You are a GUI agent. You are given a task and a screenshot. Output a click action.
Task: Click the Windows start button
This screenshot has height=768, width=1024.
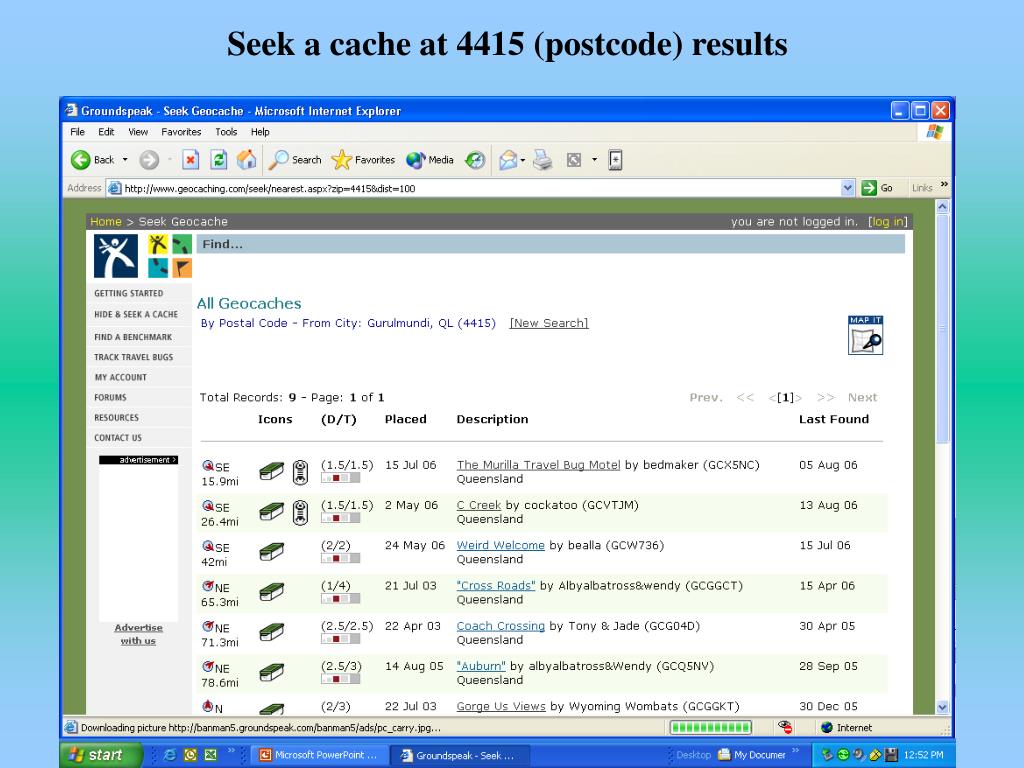(101, 755)
